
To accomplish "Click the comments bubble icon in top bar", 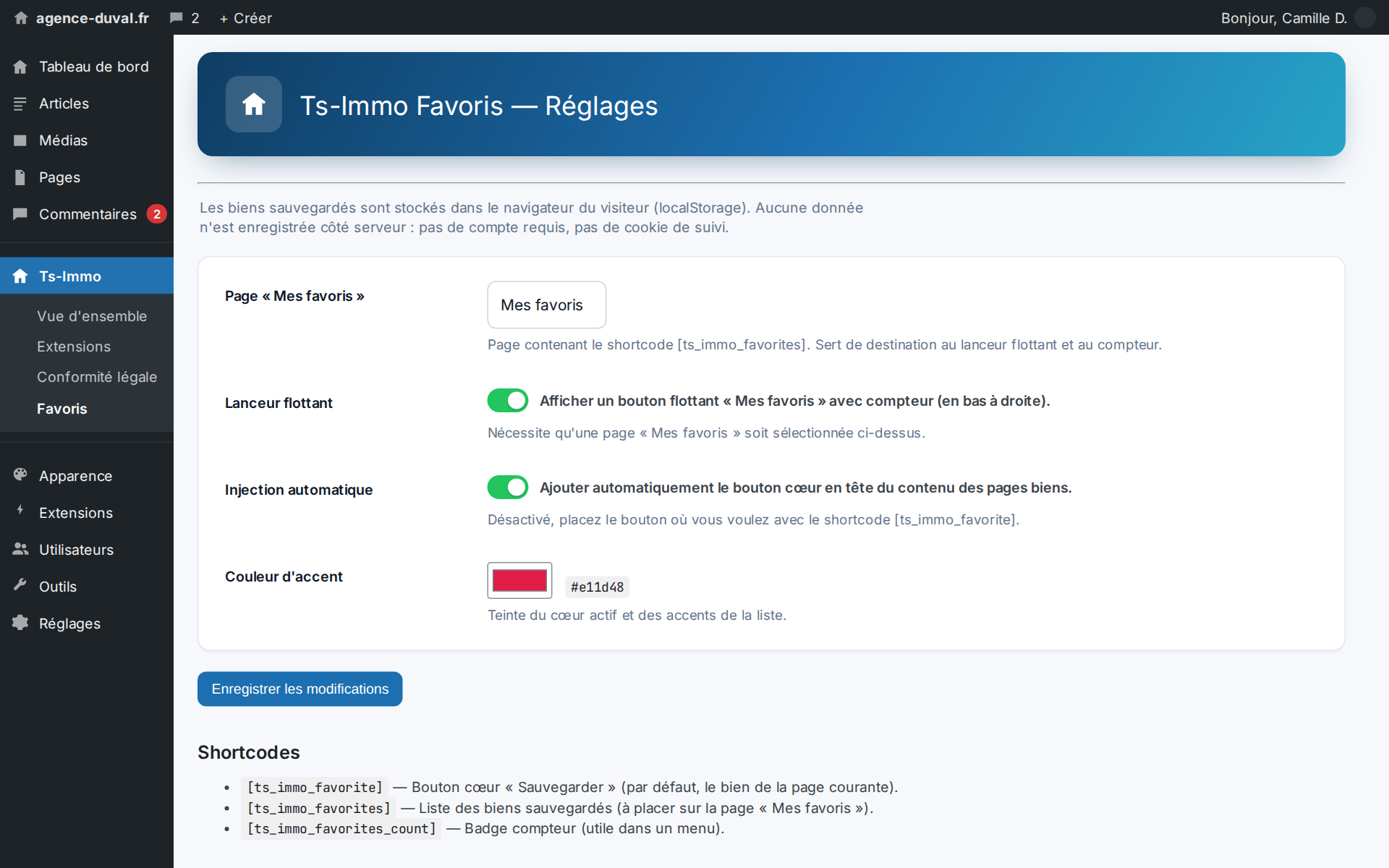I will tap(176, 18).
